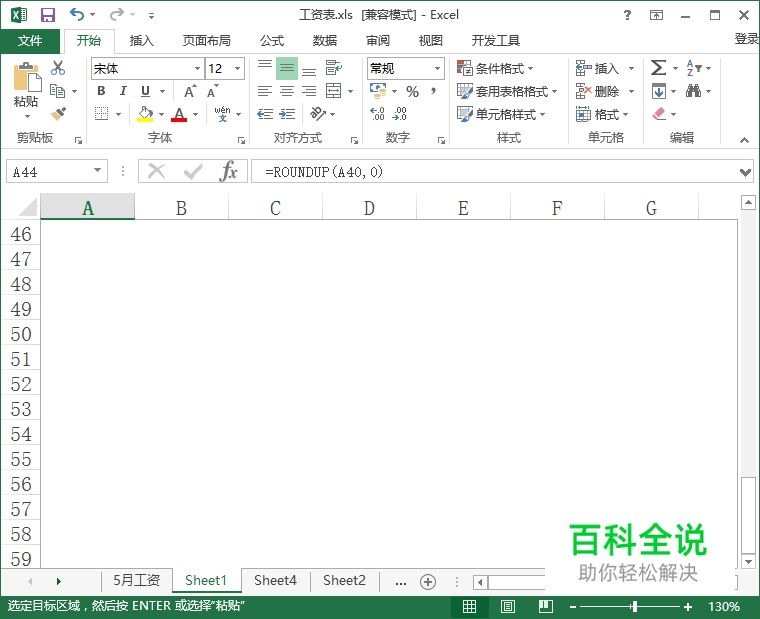This screenshot has width=760, height=619.
Task: Open the 常规 number format dropdown
Action: (x=437, y=68)
